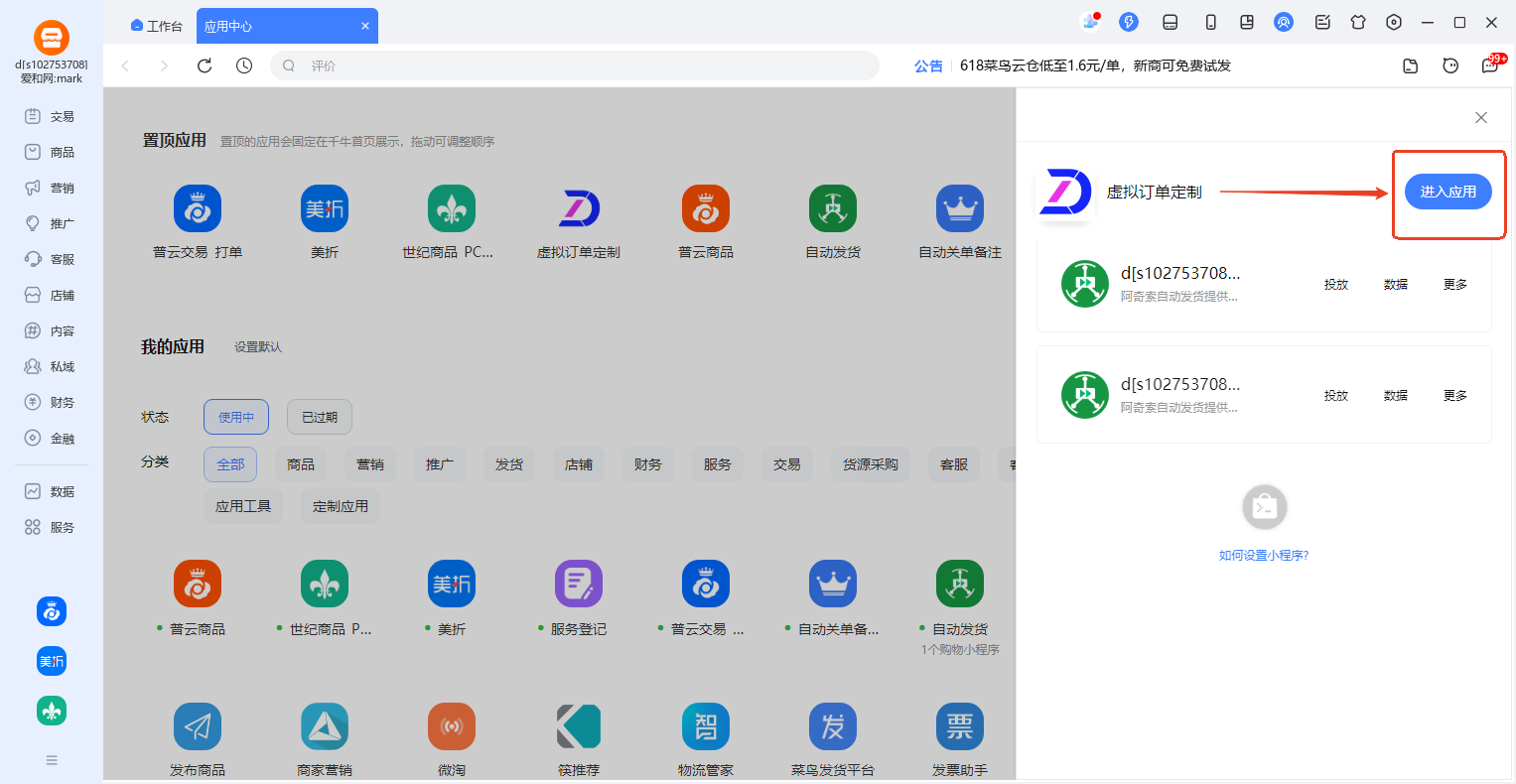This screenshot has height=784, width=1516.
Task: Close the side panel with X
Action: [x=1480, y=118]
